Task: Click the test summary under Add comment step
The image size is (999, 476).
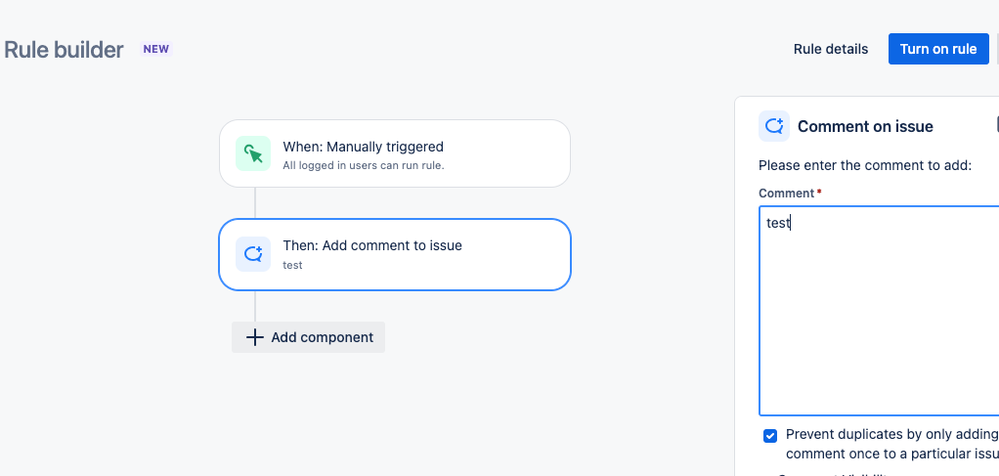Action: pos(292,265)
